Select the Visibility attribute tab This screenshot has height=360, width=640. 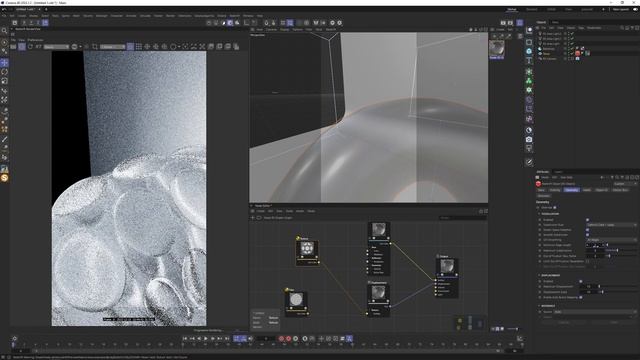[555, 190]
